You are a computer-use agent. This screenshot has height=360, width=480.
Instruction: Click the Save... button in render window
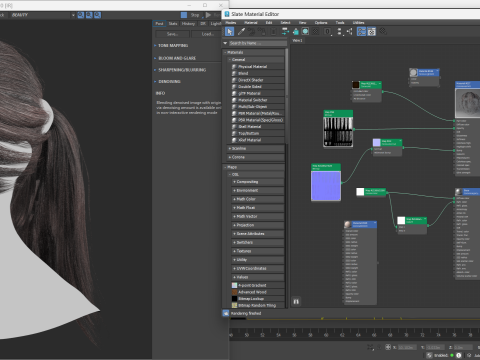(172, 34)
